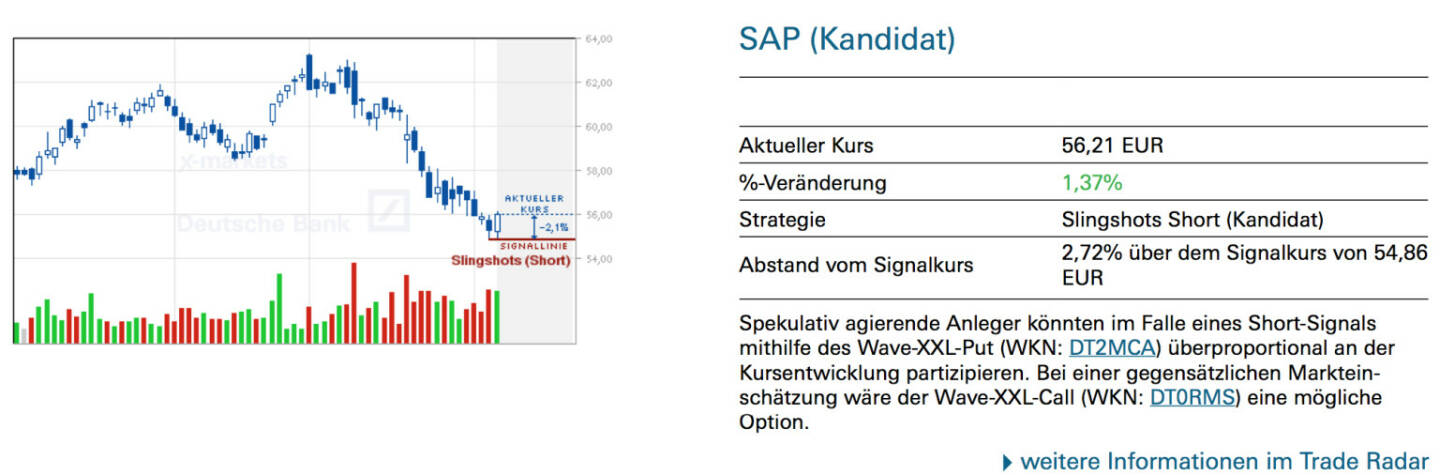1440x475 pixels.
Task: Click the 'x-markets' watermark in the chart
Action: coord(234,161)
